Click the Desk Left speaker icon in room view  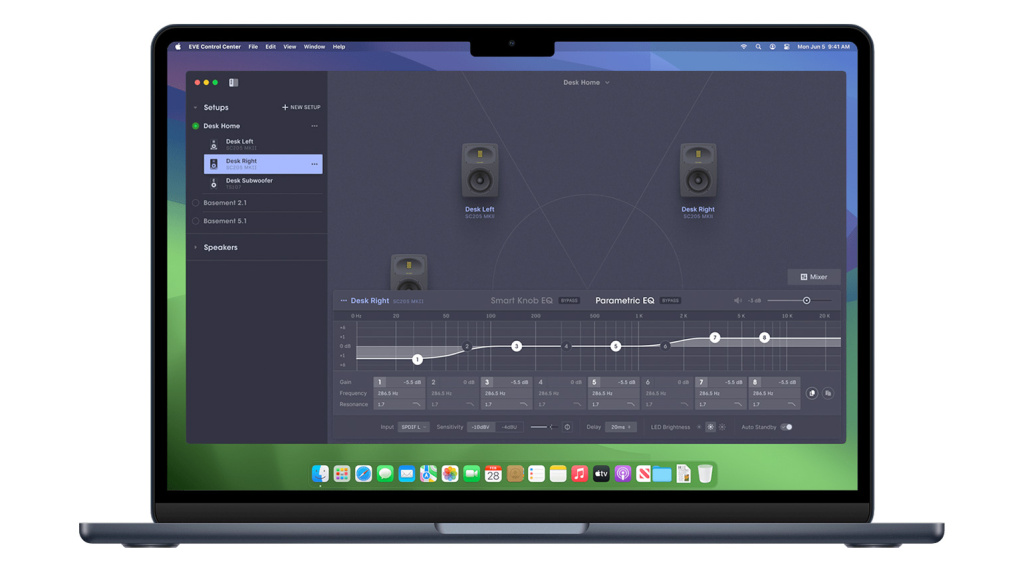point(480,171)
